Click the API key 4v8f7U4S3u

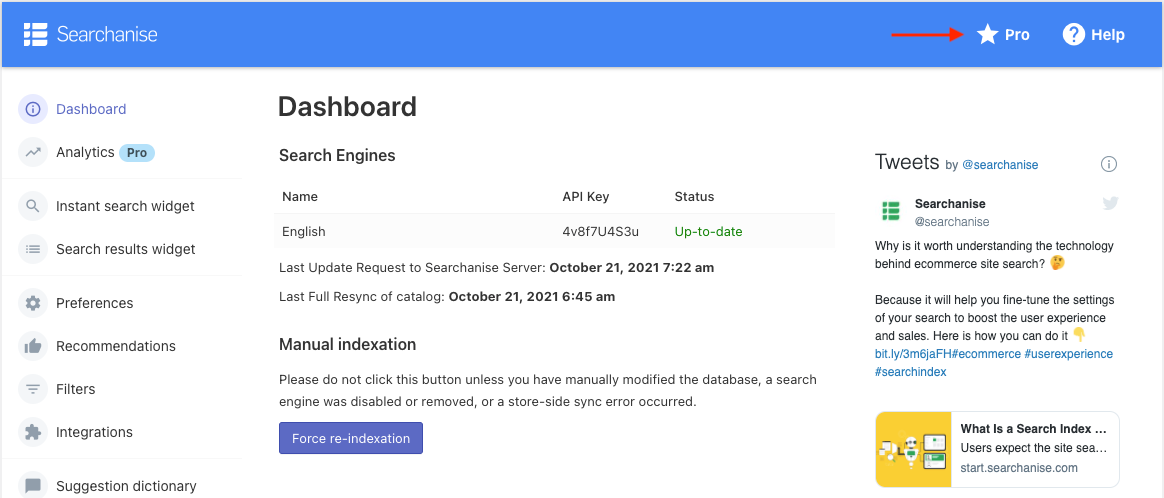[x=601, y=232]
